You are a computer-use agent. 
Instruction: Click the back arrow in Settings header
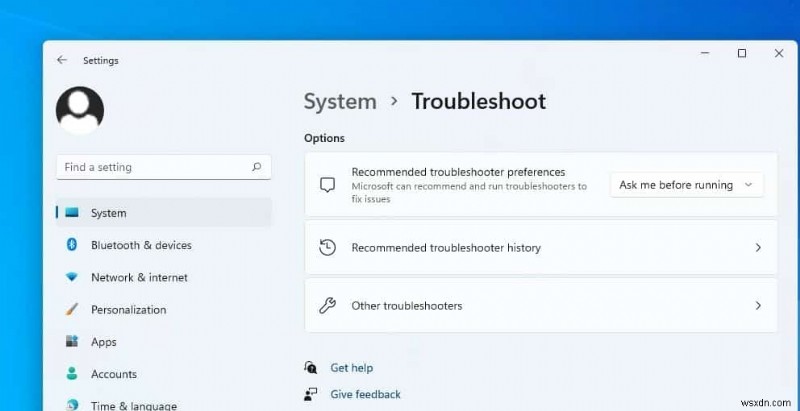62,60
